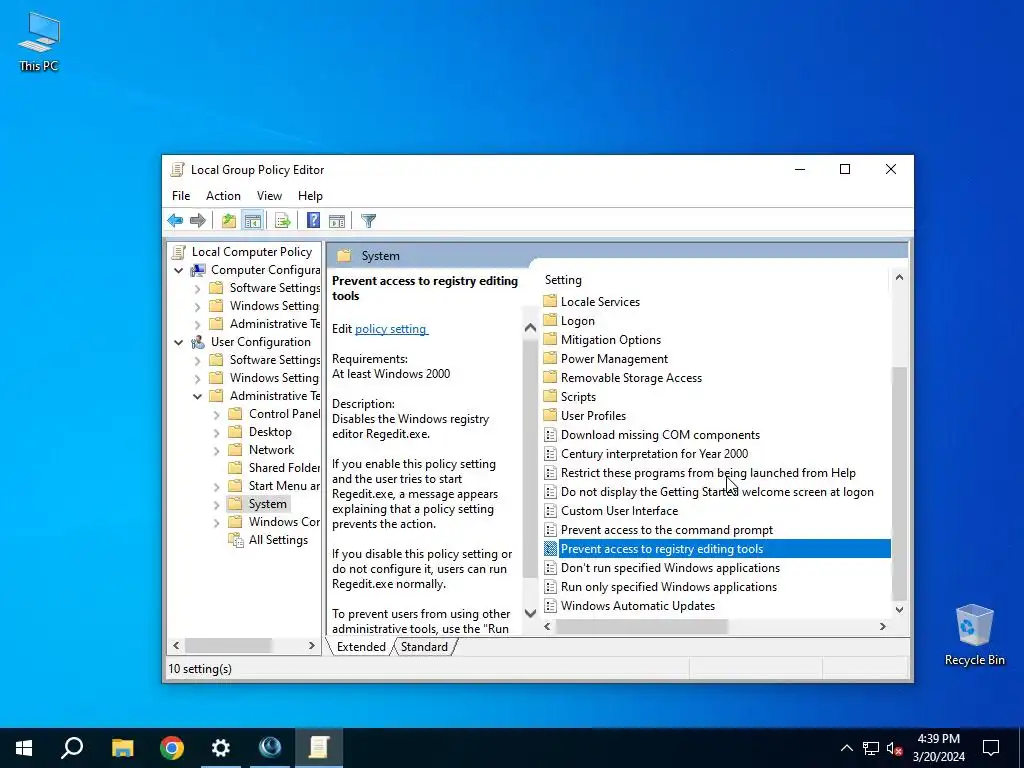
Task: Select Custom User Interface setting
Action: (x=619, y=511)
